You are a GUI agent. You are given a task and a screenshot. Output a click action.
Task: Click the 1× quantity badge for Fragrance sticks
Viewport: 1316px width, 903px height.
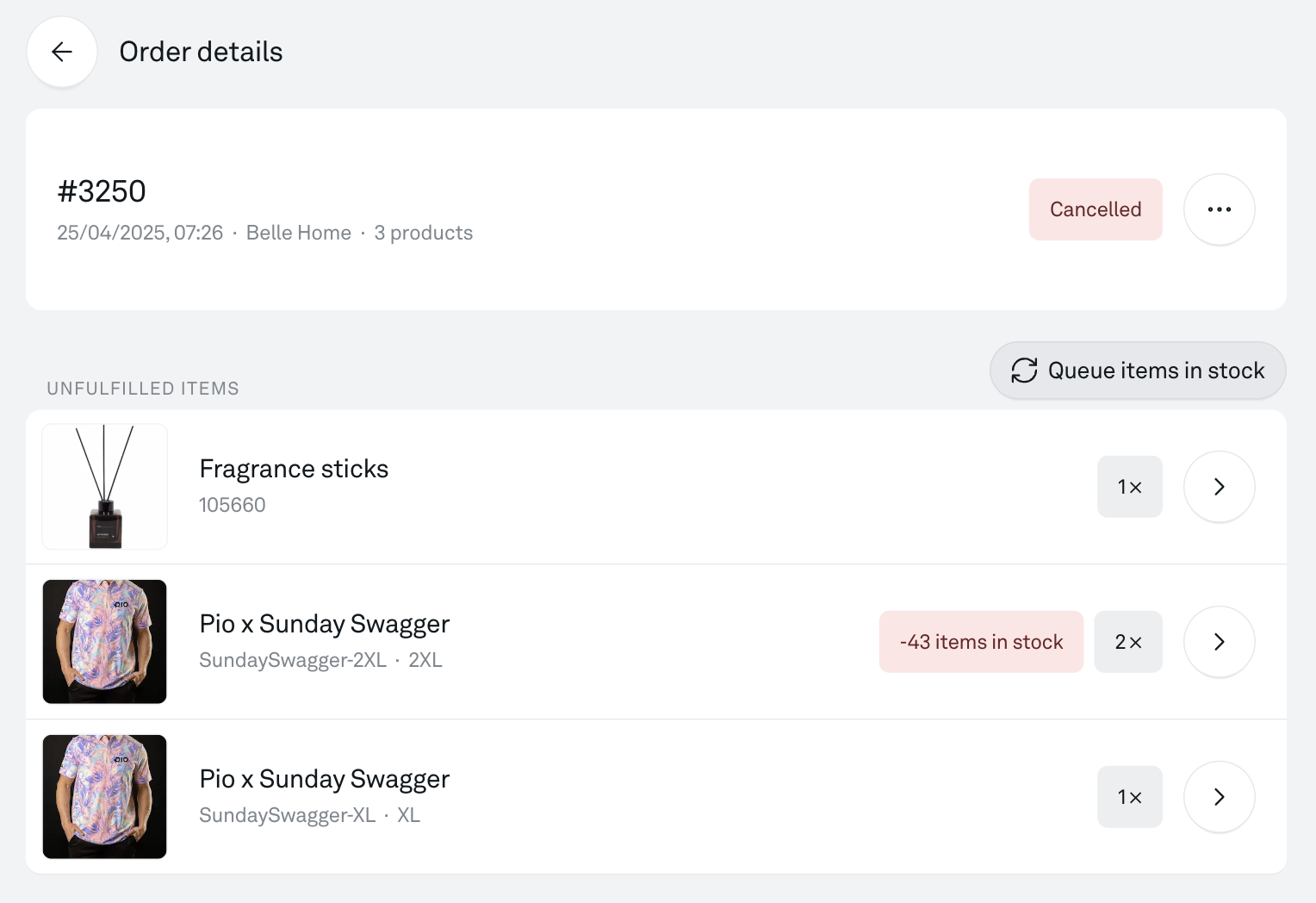click(x=1129, y=487)
